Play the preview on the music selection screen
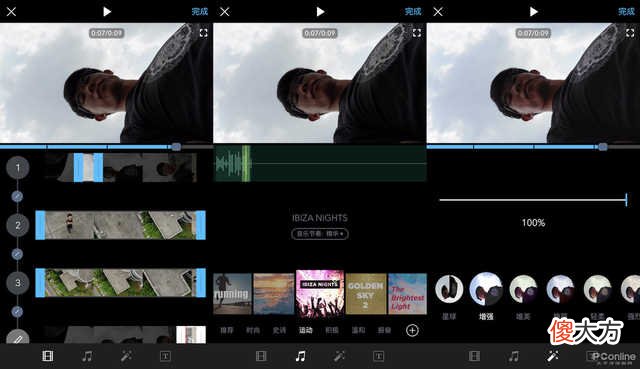Screen dimensions: 640x369 pos(320,11)
